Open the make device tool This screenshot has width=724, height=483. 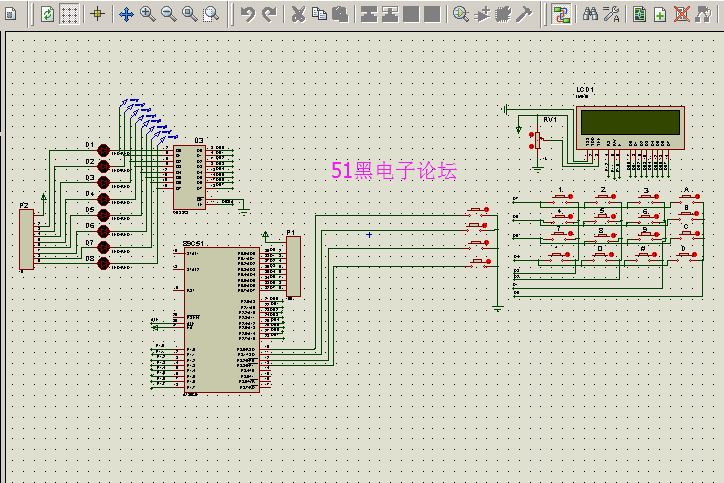coord(482,14)
